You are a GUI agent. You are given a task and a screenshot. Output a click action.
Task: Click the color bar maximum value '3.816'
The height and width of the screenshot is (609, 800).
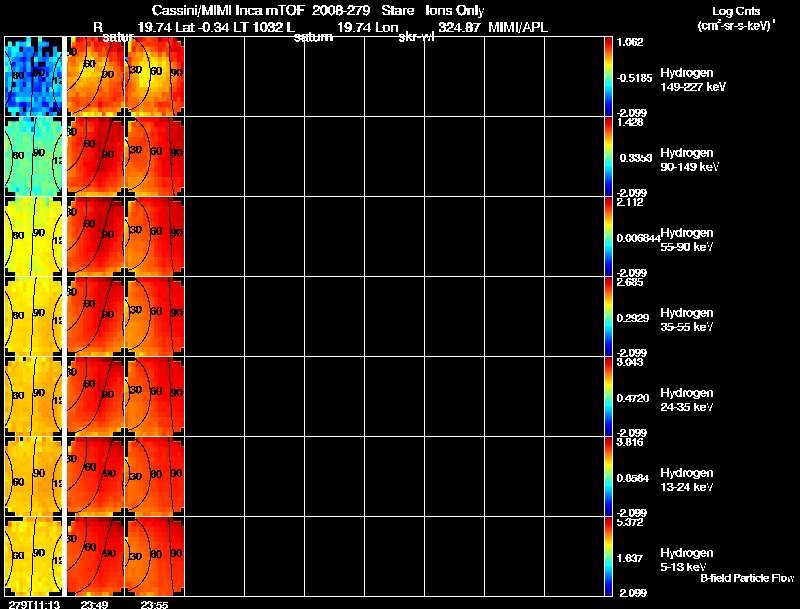pos(630,443)
